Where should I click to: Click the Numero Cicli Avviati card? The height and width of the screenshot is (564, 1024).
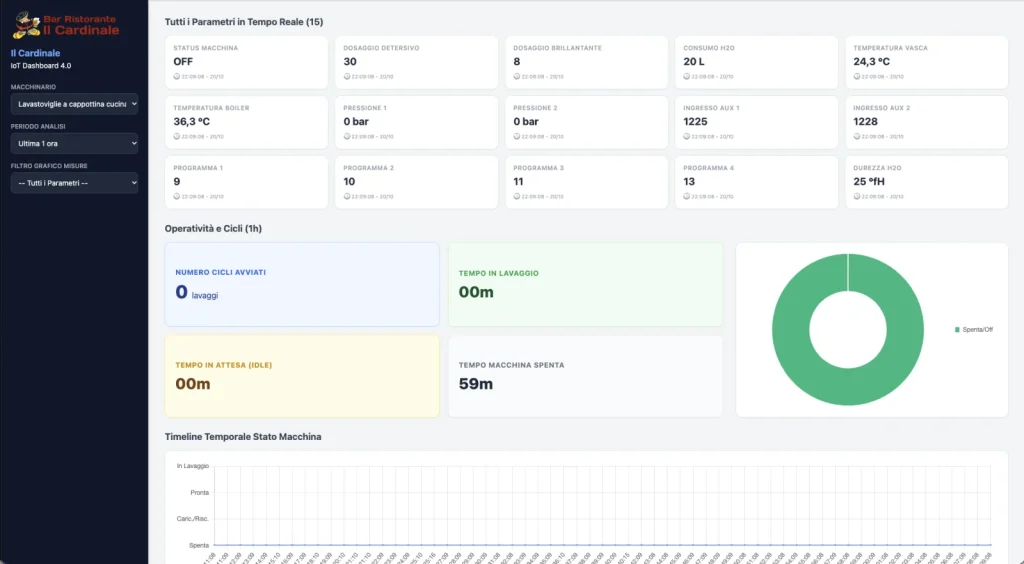(302, 285)
